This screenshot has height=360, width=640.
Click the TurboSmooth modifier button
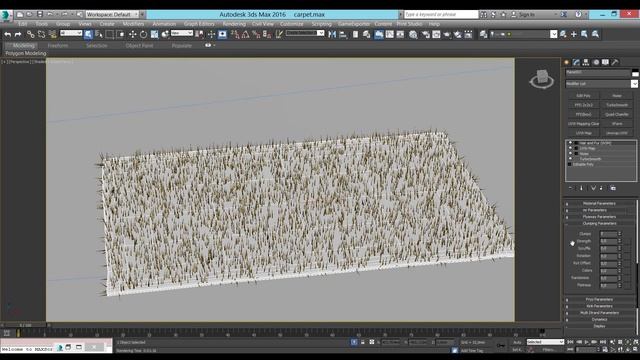click(x=617, y=105)
